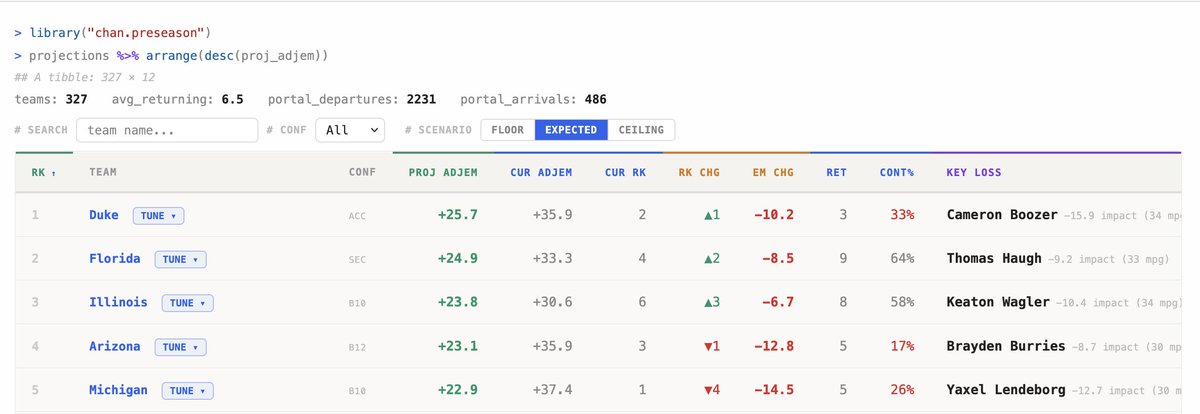Open the Illinois team link
The width and height of the screenshot is (1200, 414).
118,302
